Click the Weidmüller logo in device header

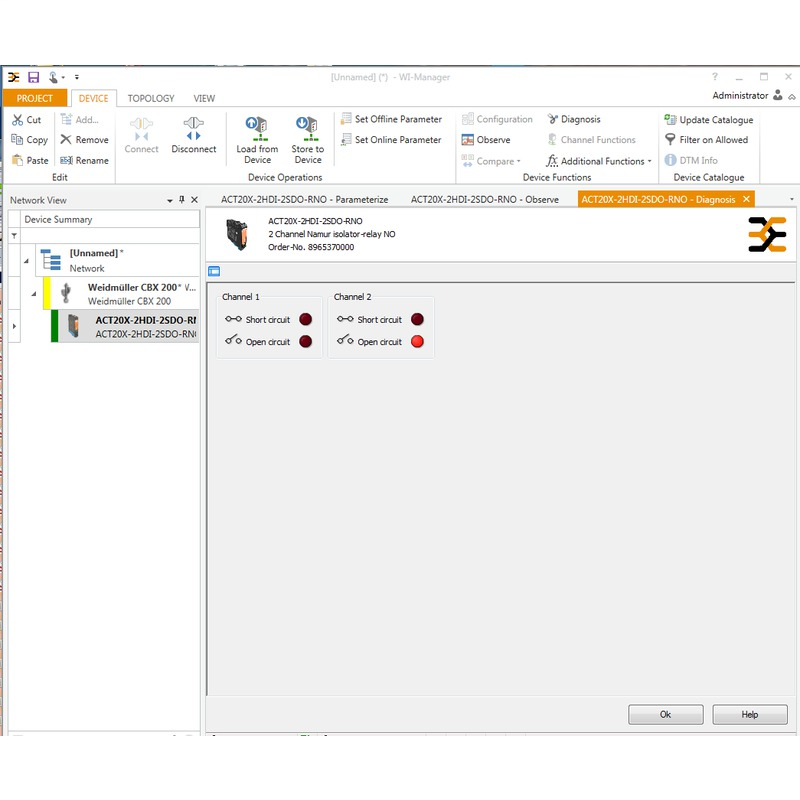(767, 235)
